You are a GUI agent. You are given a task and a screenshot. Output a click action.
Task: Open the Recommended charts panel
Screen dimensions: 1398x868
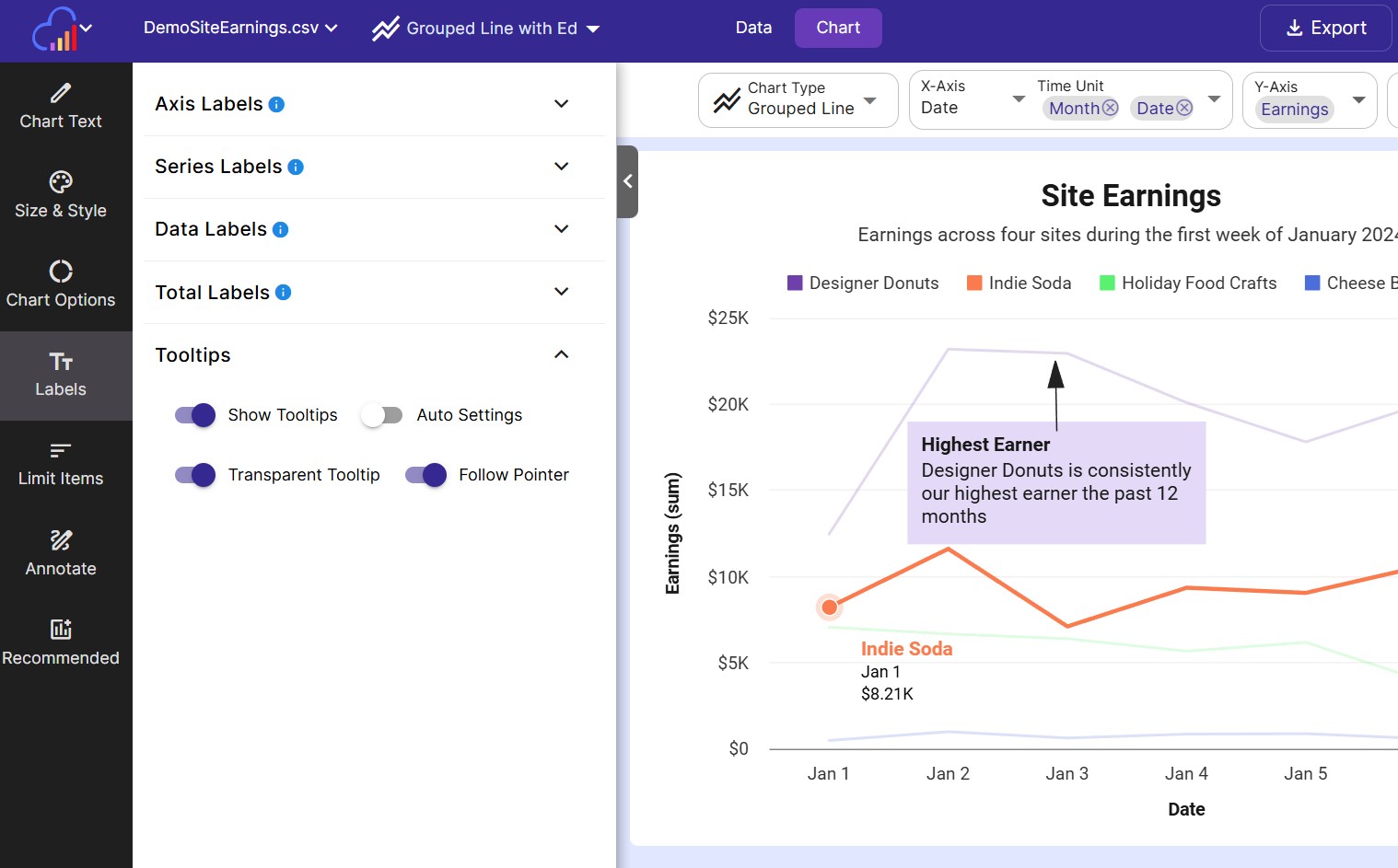[60, 642]
